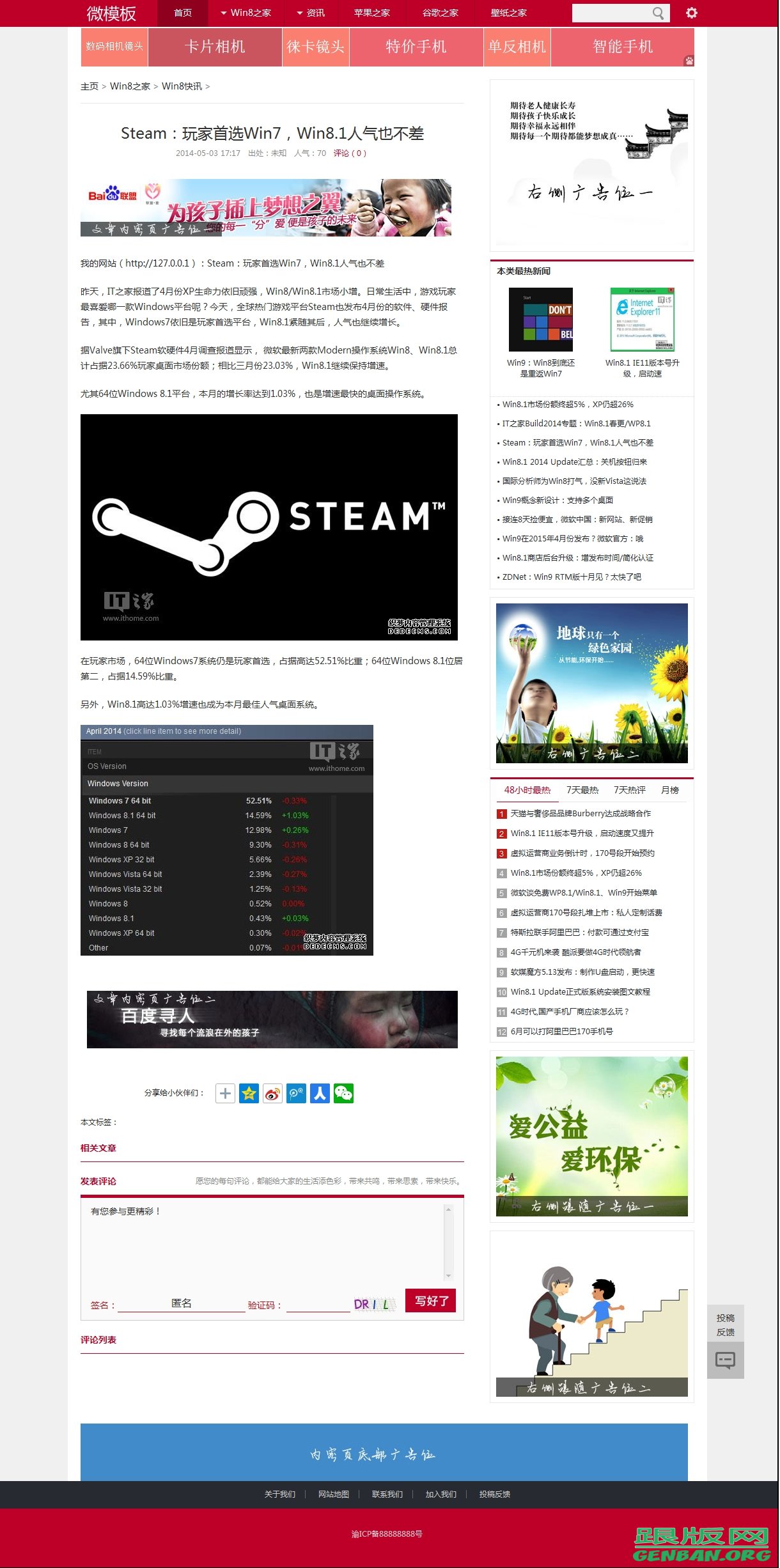This screenshot has height=1568, width=780.
Task: Open ranked item 6月可以打阿里巴巴170手机号
Action: click(561, 1032)
